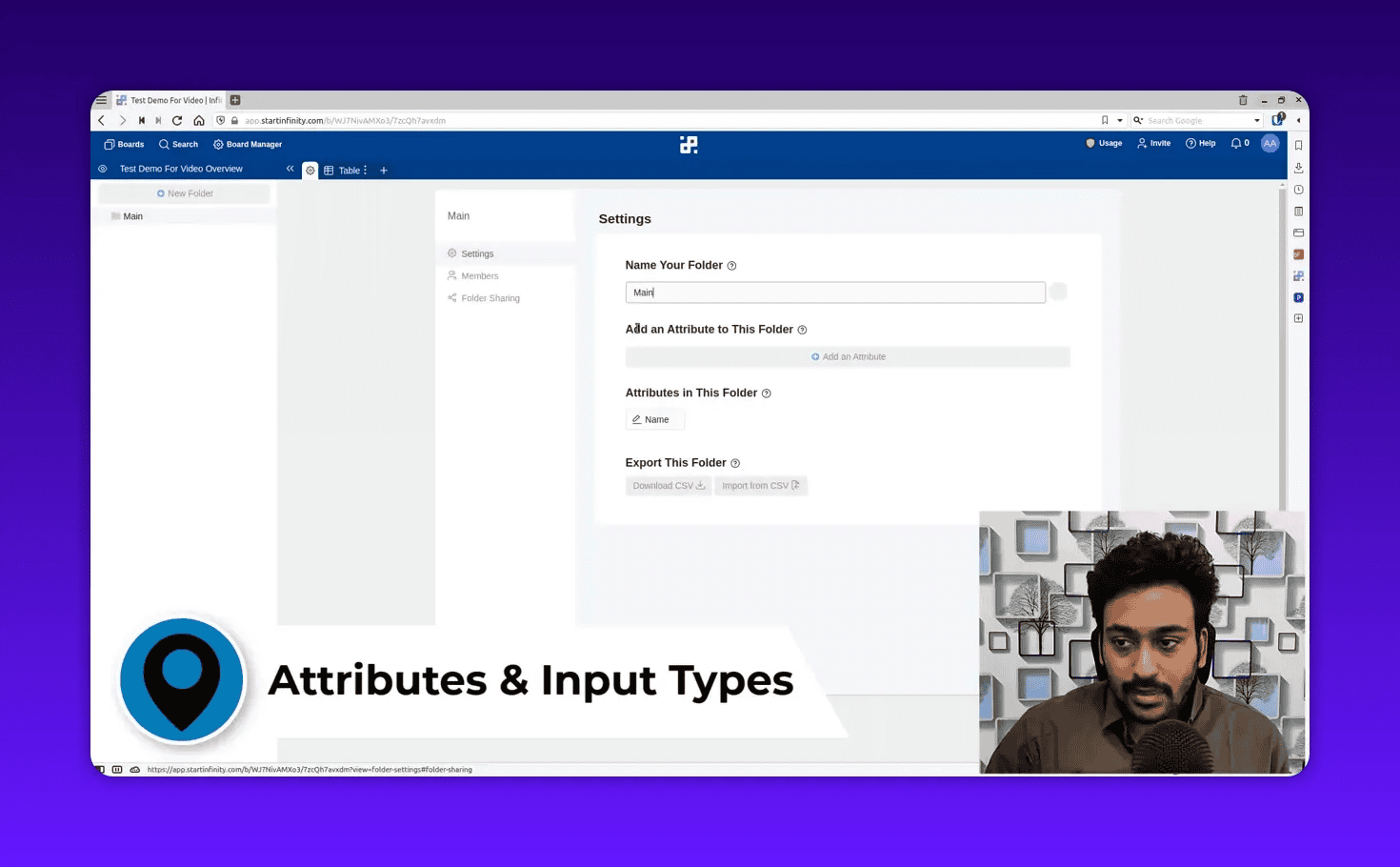The width and height of the screenshot is (1400, 867).
Task: Click the Name attribute pencil icon
Action: coord(638,419)
